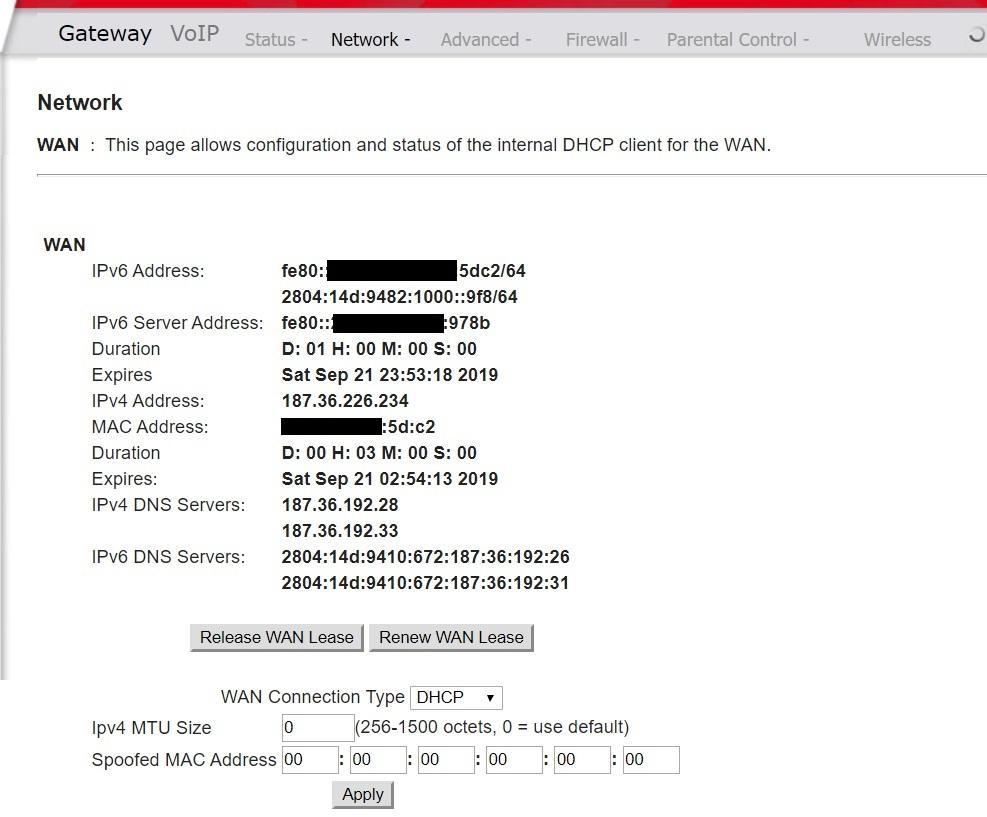The height and width of the screenshot is (817, 987).
Task: Open the Network menu
Action: click(370, 40)
